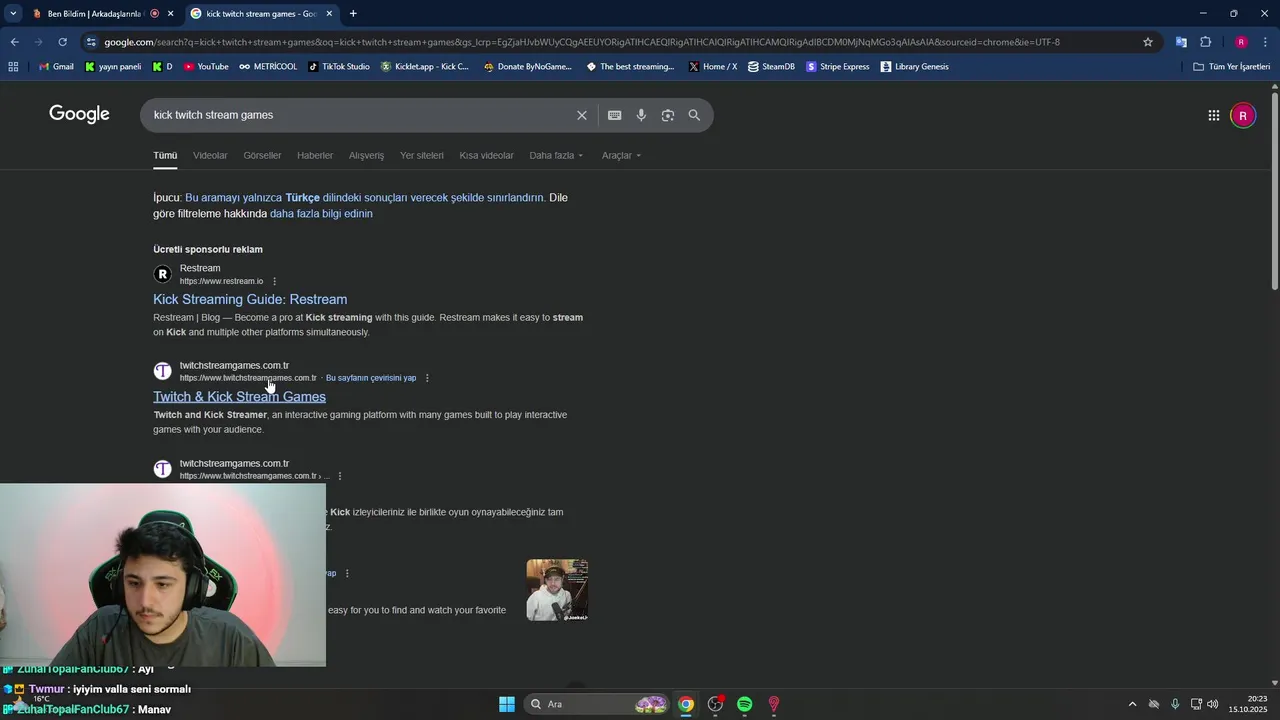Screen dimensions: 1280x720
Task: Open the Google apps grid
Action: point(1213,115)
